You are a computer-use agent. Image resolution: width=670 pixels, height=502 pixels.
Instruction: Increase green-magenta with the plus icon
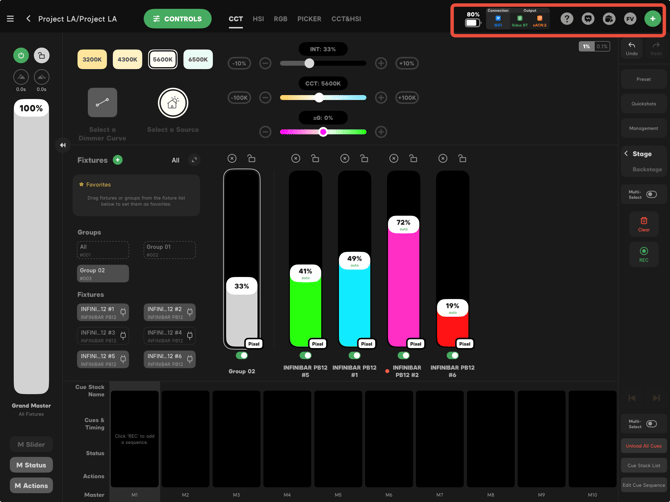click(381, 132)
